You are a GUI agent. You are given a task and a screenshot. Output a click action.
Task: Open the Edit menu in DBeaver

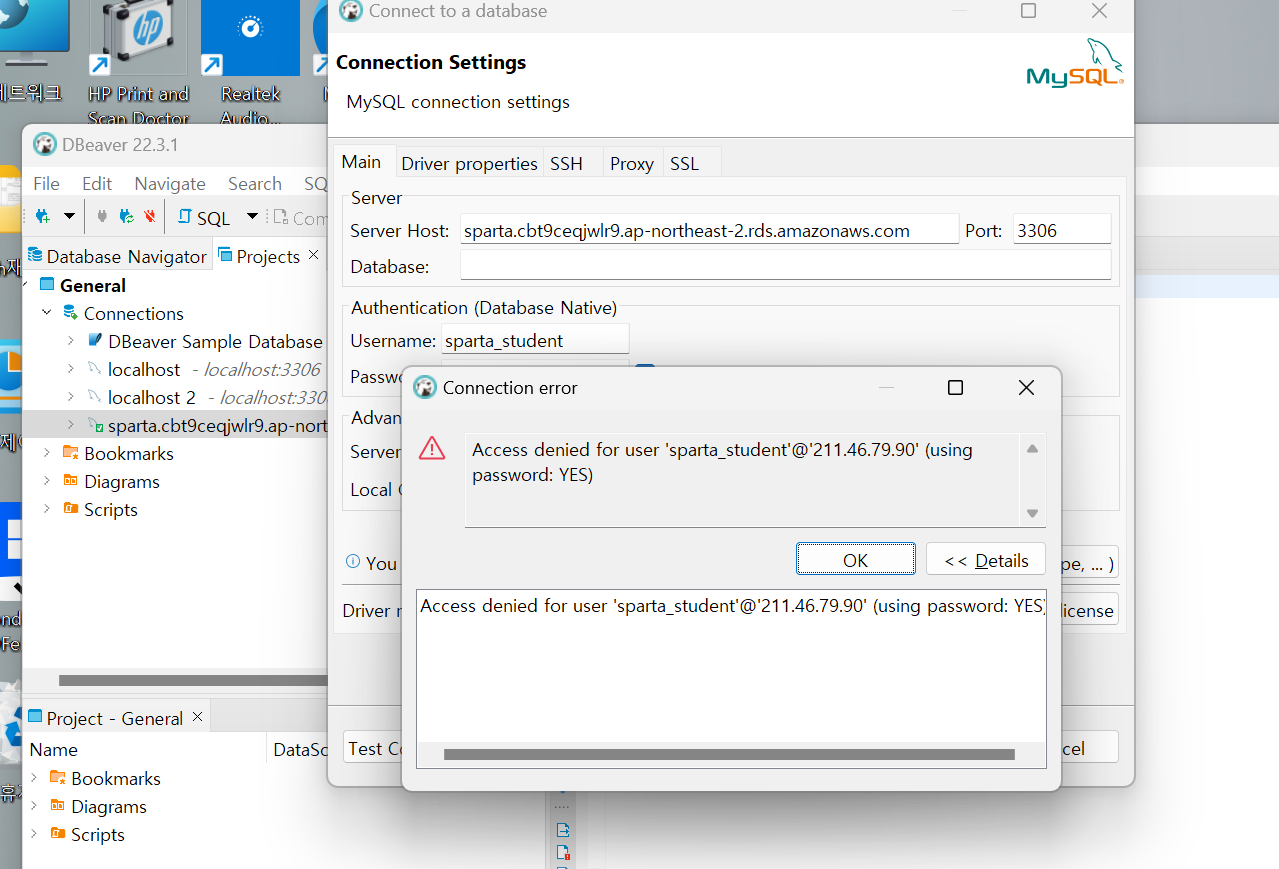[97, 184]
